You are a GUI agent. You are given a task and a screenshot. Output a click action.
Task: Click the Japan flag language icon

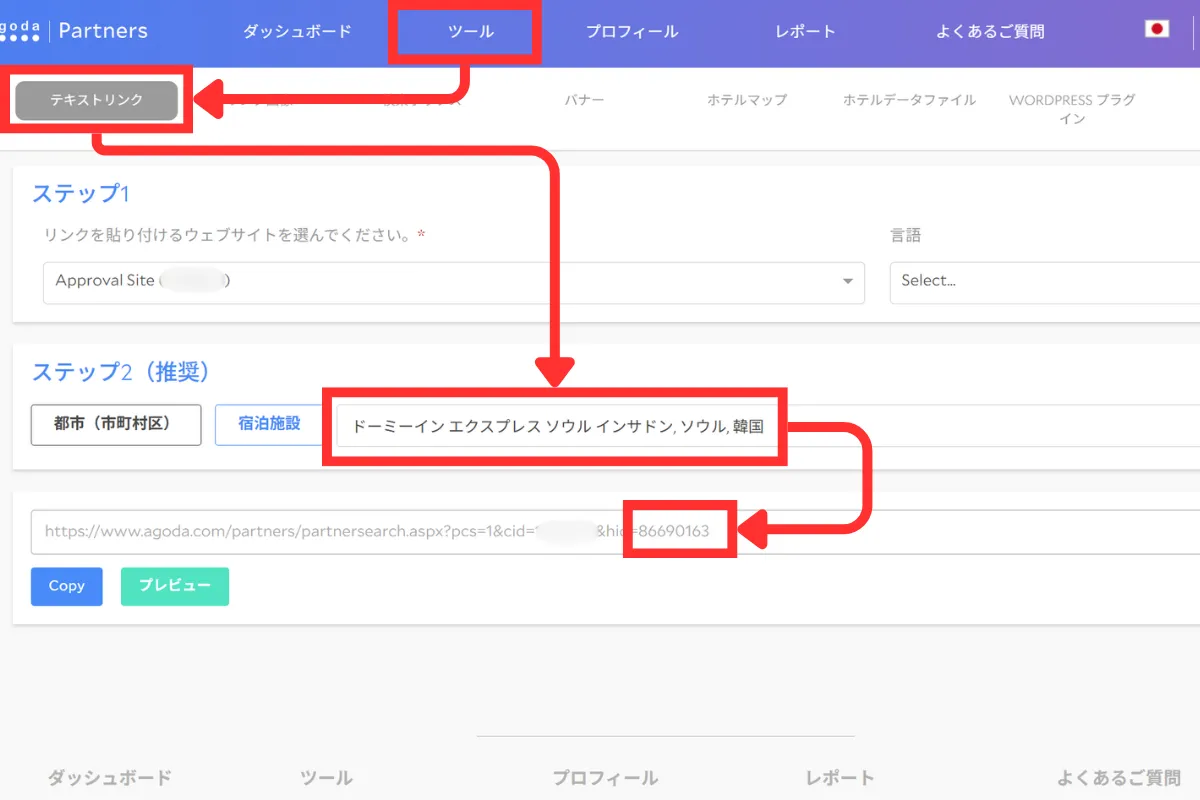1157,29
